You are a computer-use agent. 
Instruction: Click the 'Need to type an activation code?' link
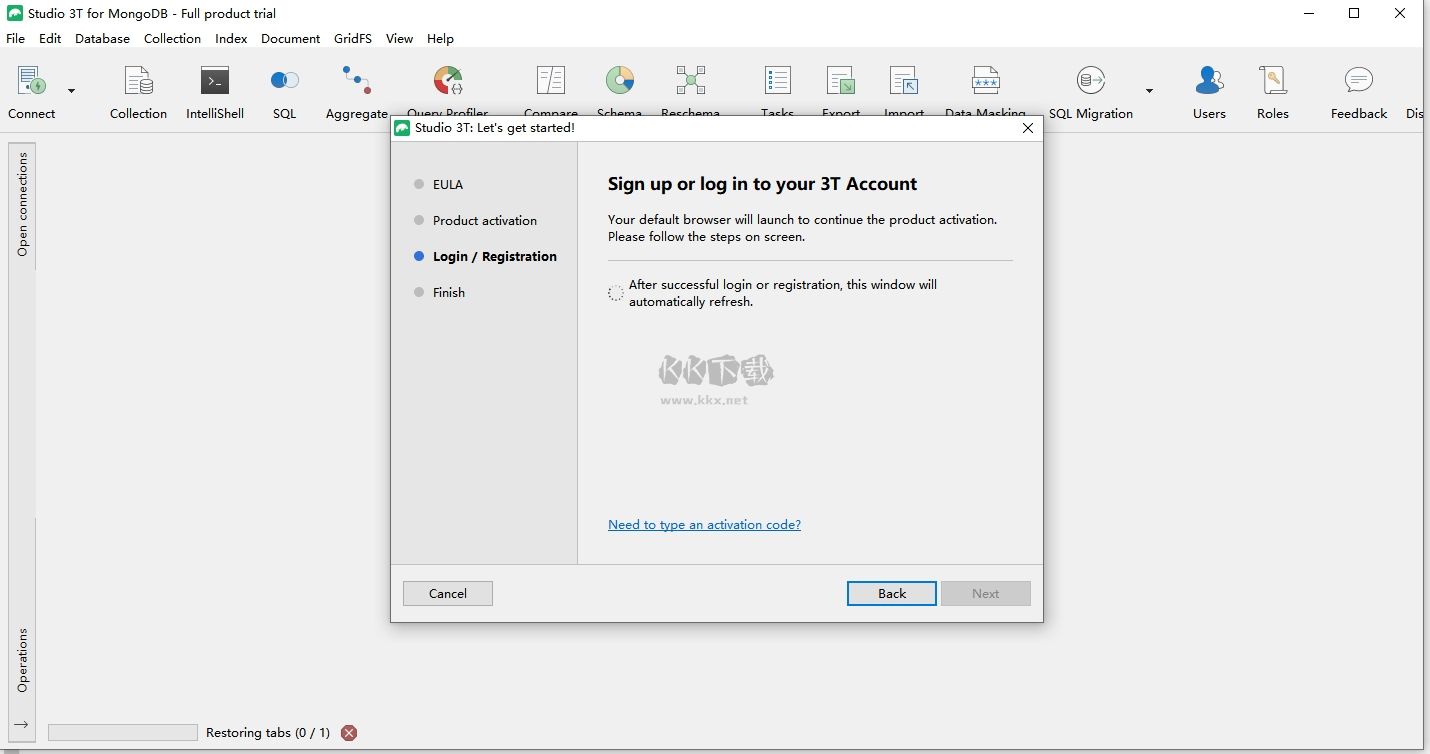tap(704, 525)
